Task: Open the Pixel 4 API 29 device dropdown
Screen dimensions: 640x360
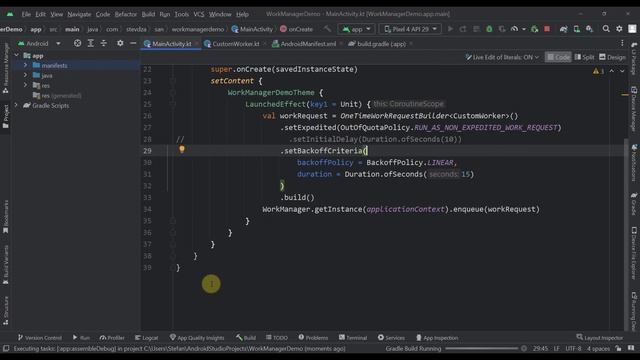Action: click(410, 29)
